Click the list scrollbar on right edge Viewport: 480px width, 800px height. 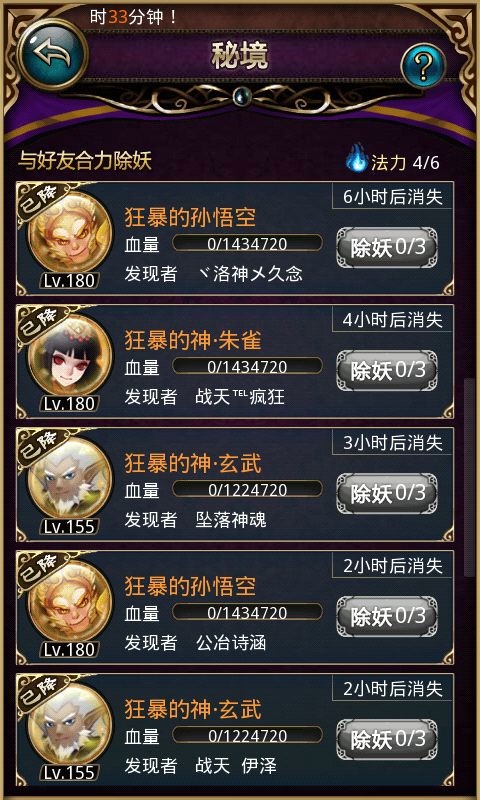pyautogui.click(x=469, y=477)
